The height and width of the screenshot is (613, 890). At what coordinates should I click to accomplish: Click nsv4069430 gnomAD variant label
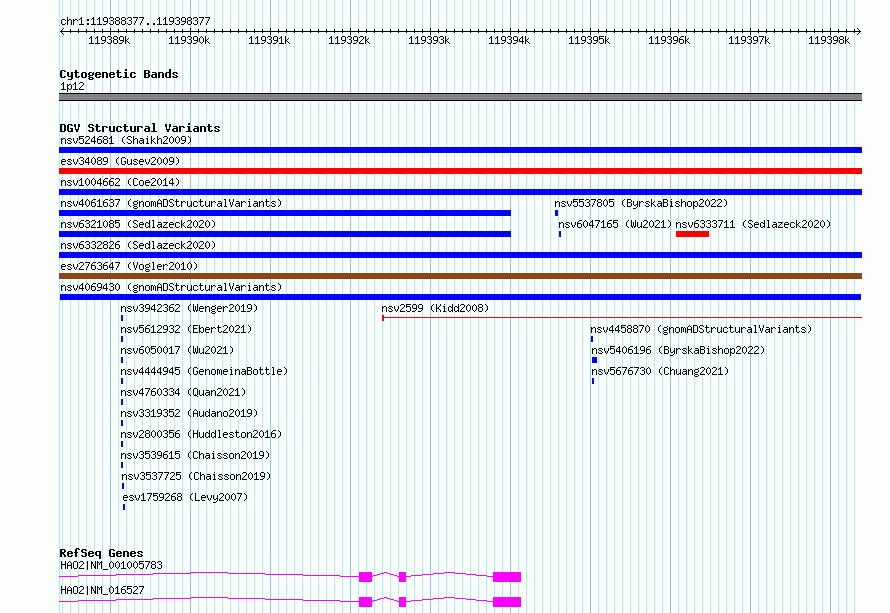coord(171,287)
